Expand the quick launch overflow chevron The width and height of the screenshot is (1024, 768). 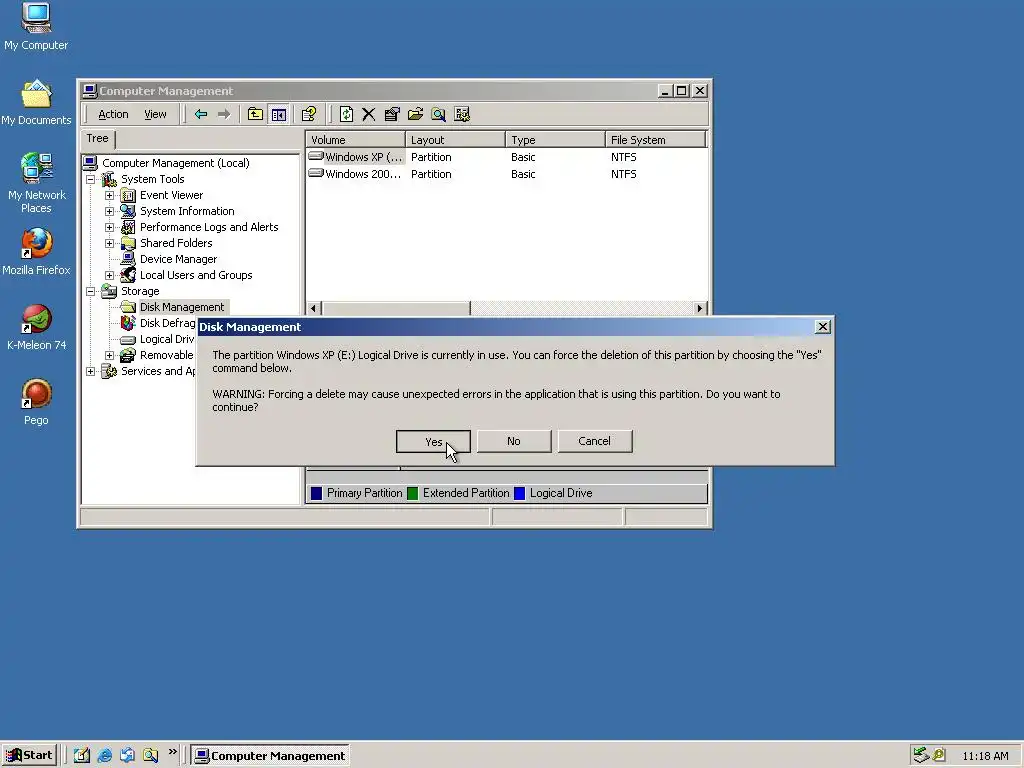[x=172, y=752]
